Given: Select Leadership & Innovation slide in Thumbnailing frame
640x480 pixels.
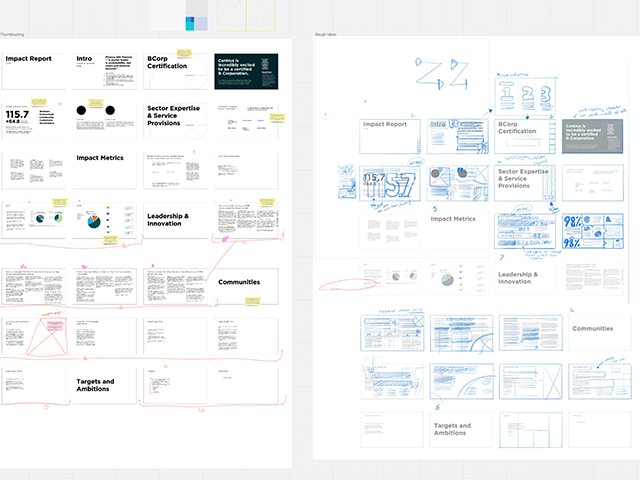Looking at the screenshot, I should [176, 220].
